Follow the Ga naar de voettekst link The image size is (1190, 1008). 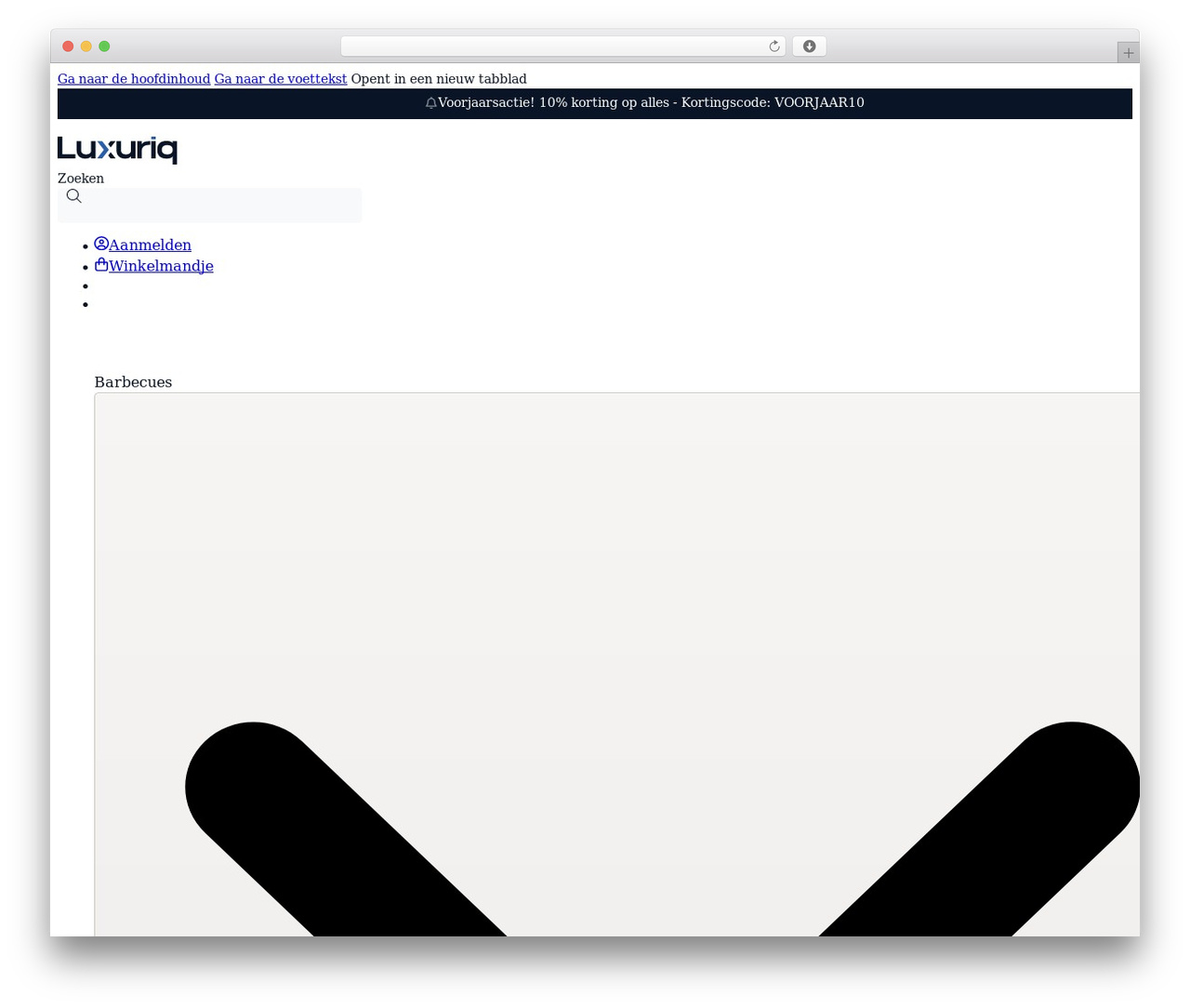(x=281, y=79)
